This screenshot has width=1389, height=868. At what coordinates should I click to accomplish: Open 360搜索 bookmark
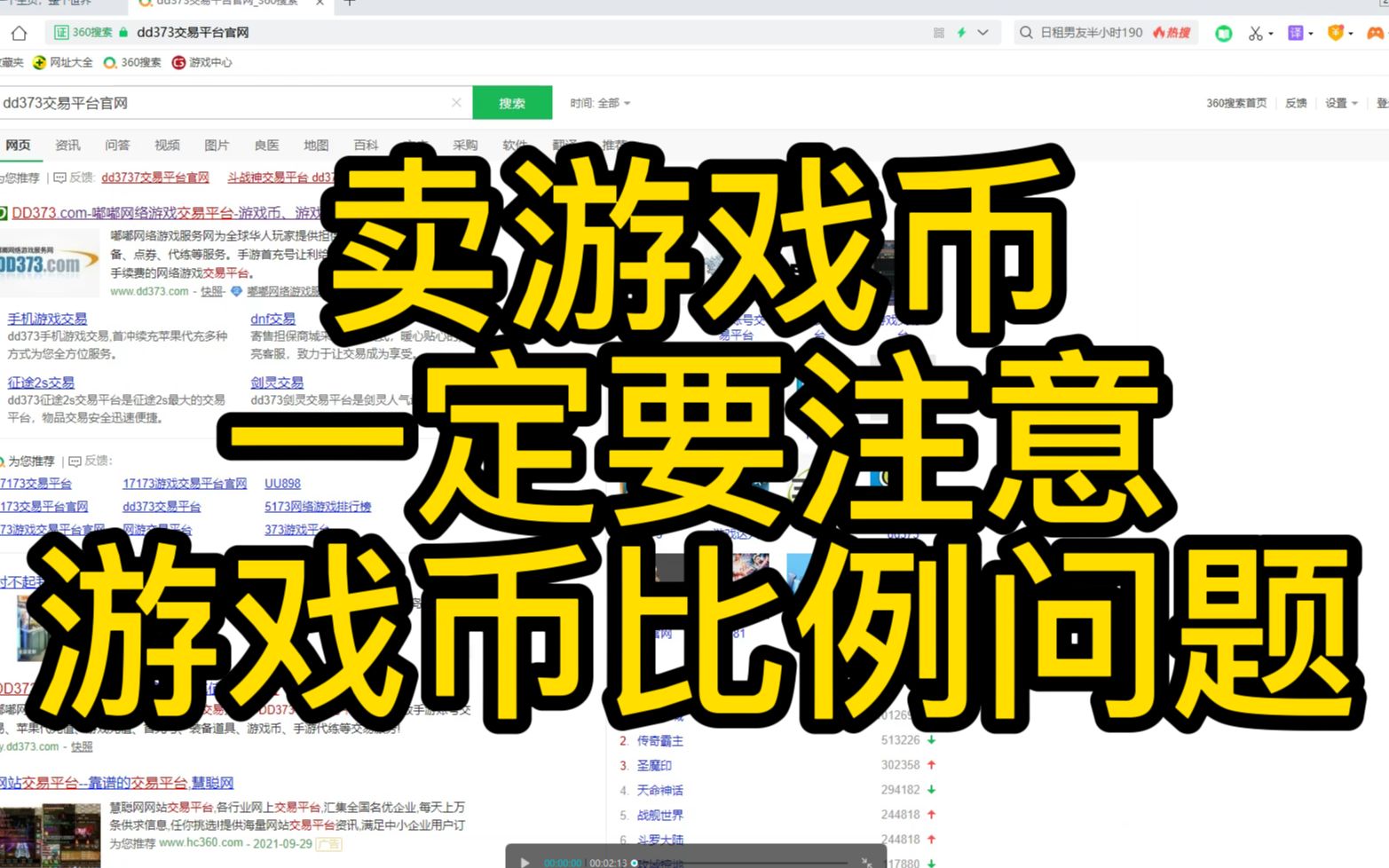coord(132,62)
